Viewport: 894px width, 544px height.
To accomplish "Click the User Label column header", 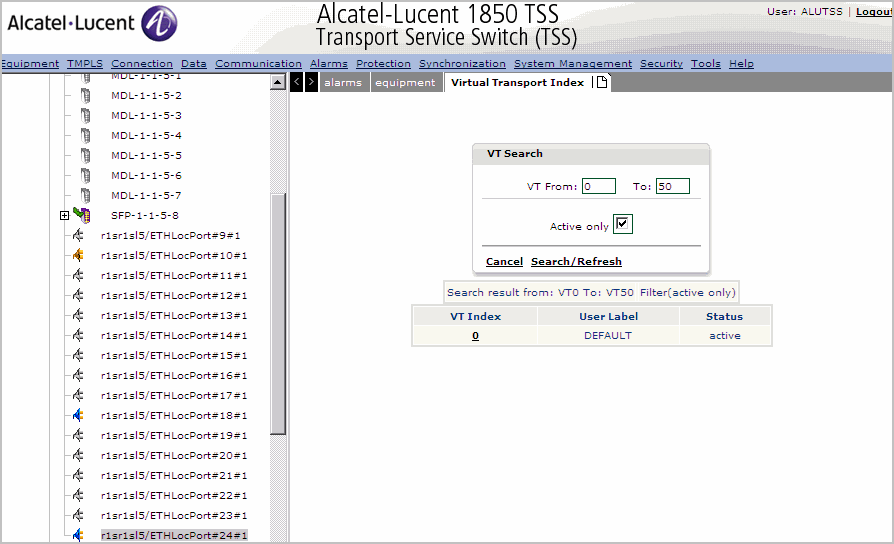I will click(x=608, y=316).
